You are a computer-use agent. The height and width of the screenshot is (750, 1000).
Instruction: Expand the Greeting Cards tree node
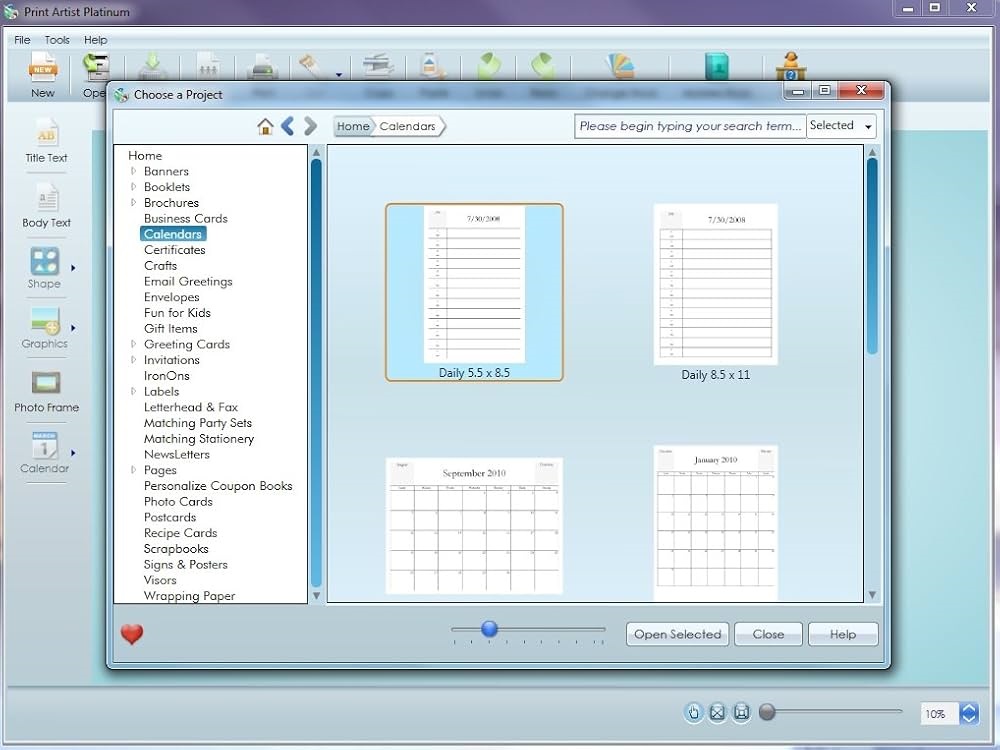133,344
